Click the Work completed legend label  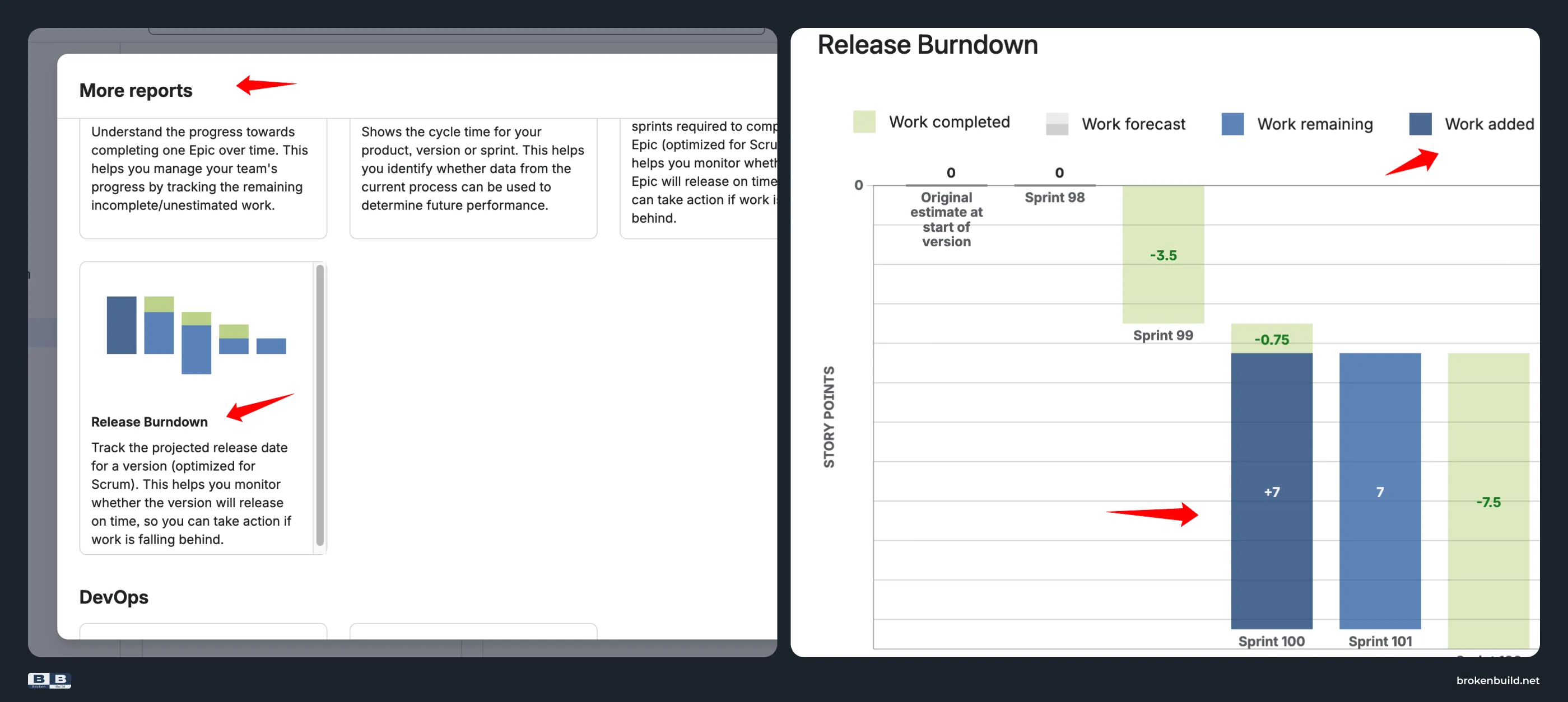coord(949,122)
